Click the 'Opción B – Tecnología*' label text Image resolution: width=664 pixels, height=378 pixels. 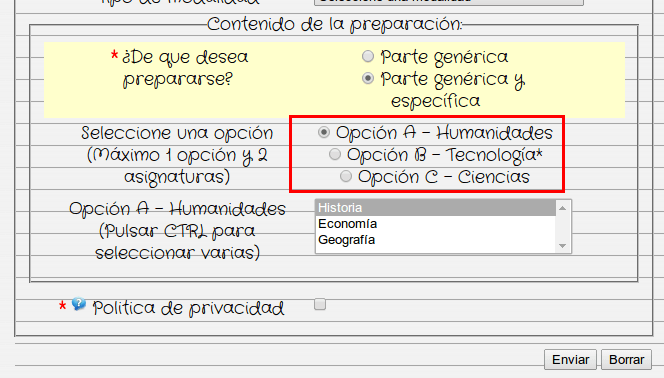pos(445,155)
